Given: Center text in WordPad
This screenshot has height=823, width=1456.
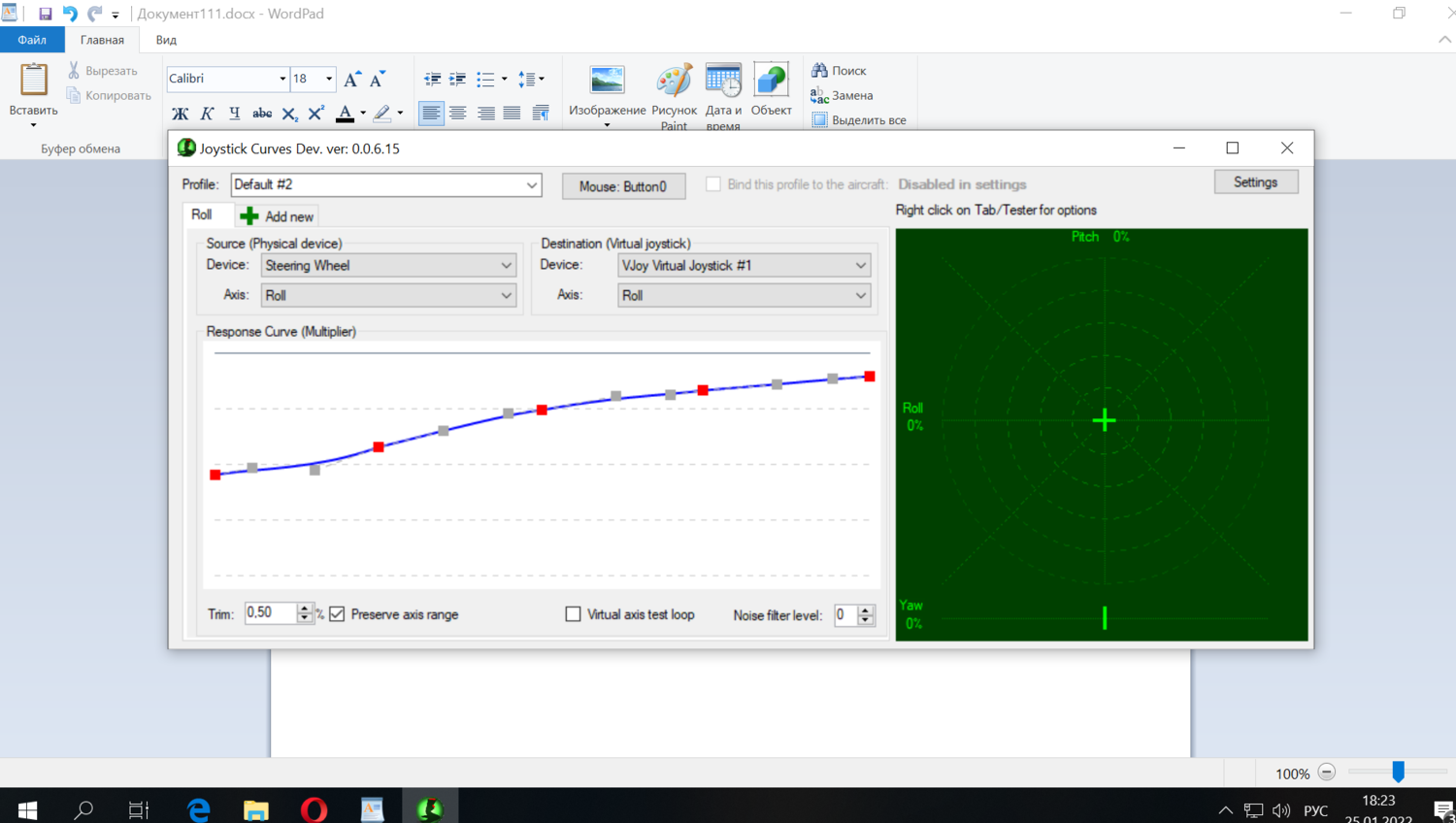Looking at the screenshot, I should tap(458, 114).
